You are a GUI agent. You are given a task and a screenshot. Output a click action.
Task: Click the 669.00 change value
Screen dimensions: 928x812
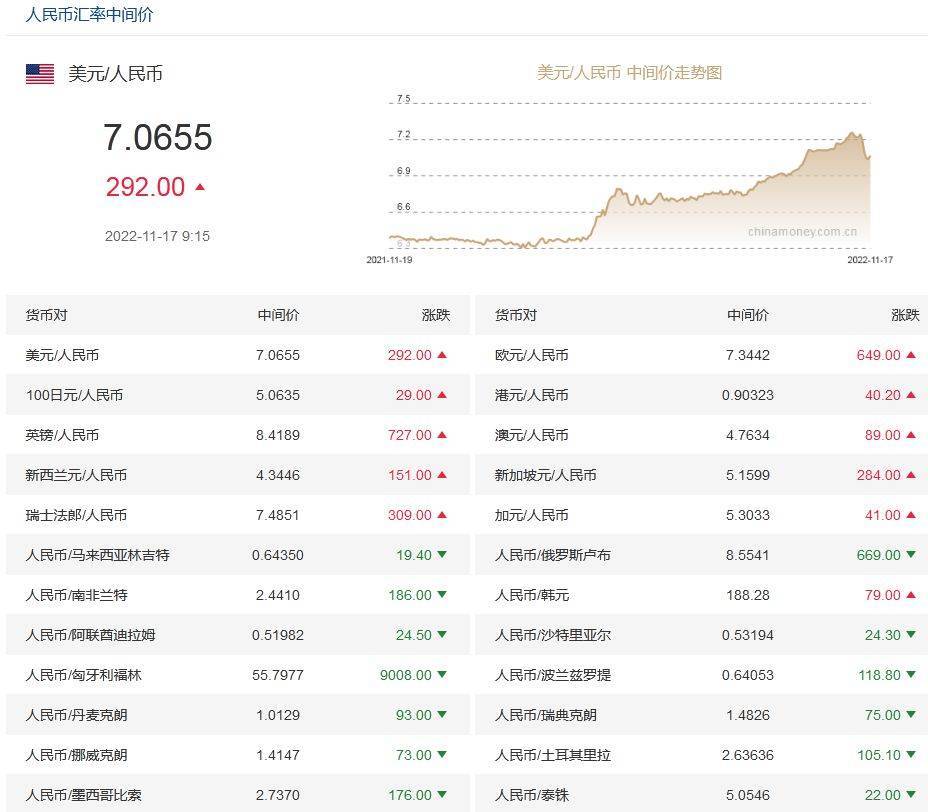878,555
